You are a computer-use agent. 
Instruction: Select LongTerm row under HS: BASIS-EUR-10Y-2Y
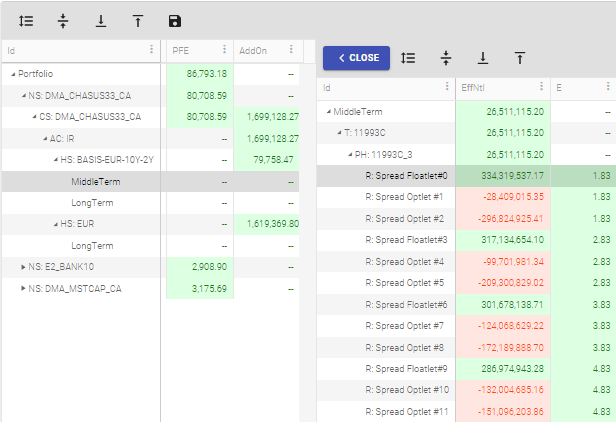click(x=150, y=203)
